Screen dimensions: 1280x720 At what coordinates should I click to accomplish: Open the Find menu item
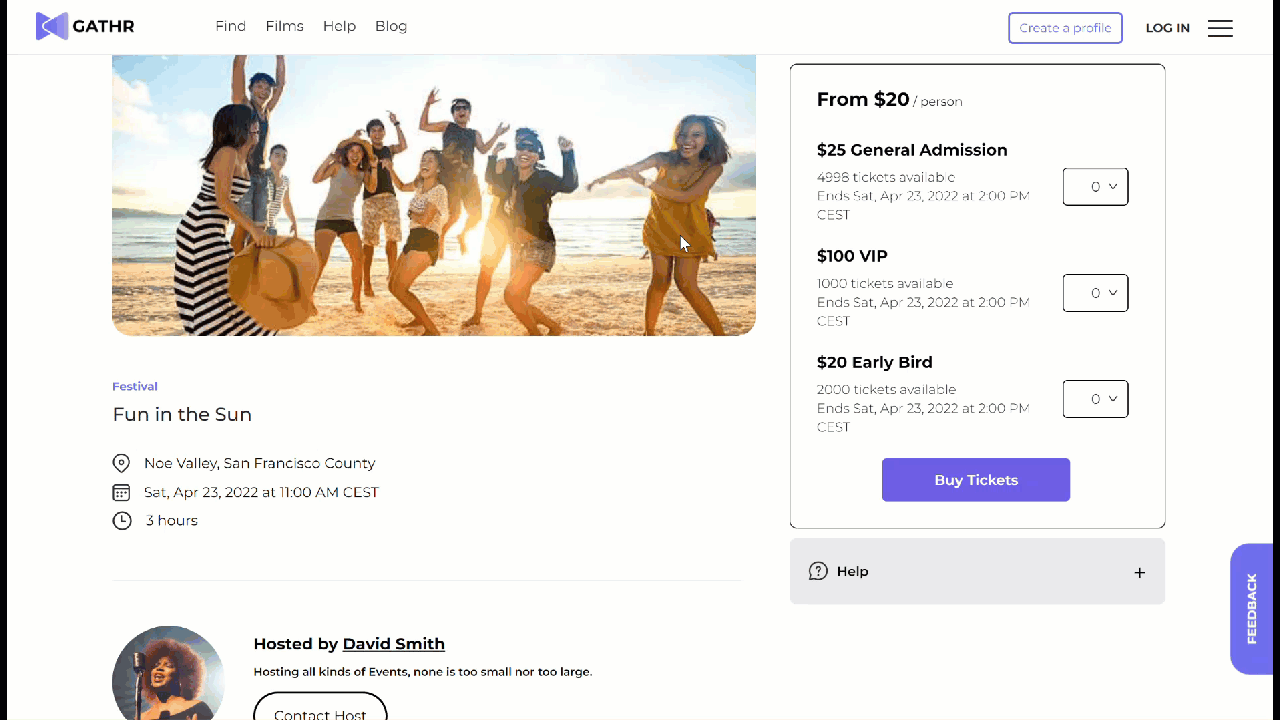coord(230,26)
